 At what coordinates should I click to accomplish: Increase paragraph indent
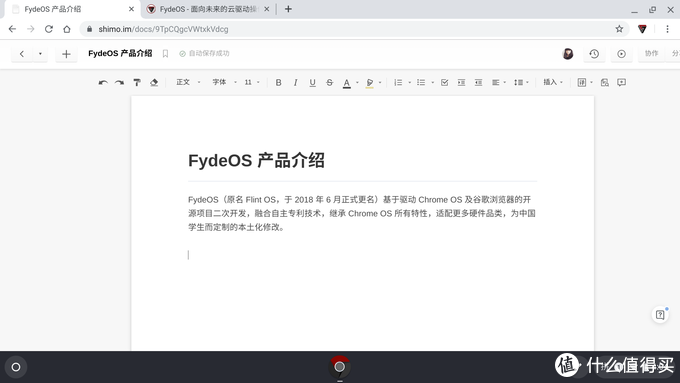point(461,82)
